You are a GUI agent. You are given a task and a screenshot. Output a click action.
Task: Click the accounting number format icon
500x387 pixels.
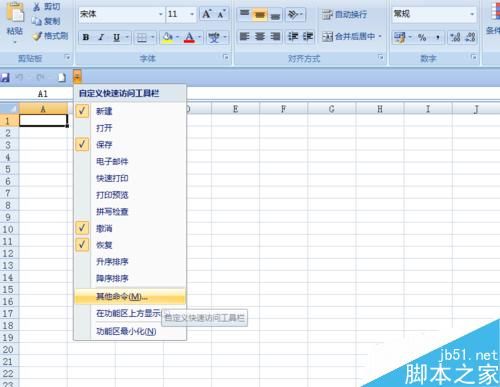coord(399,37)
